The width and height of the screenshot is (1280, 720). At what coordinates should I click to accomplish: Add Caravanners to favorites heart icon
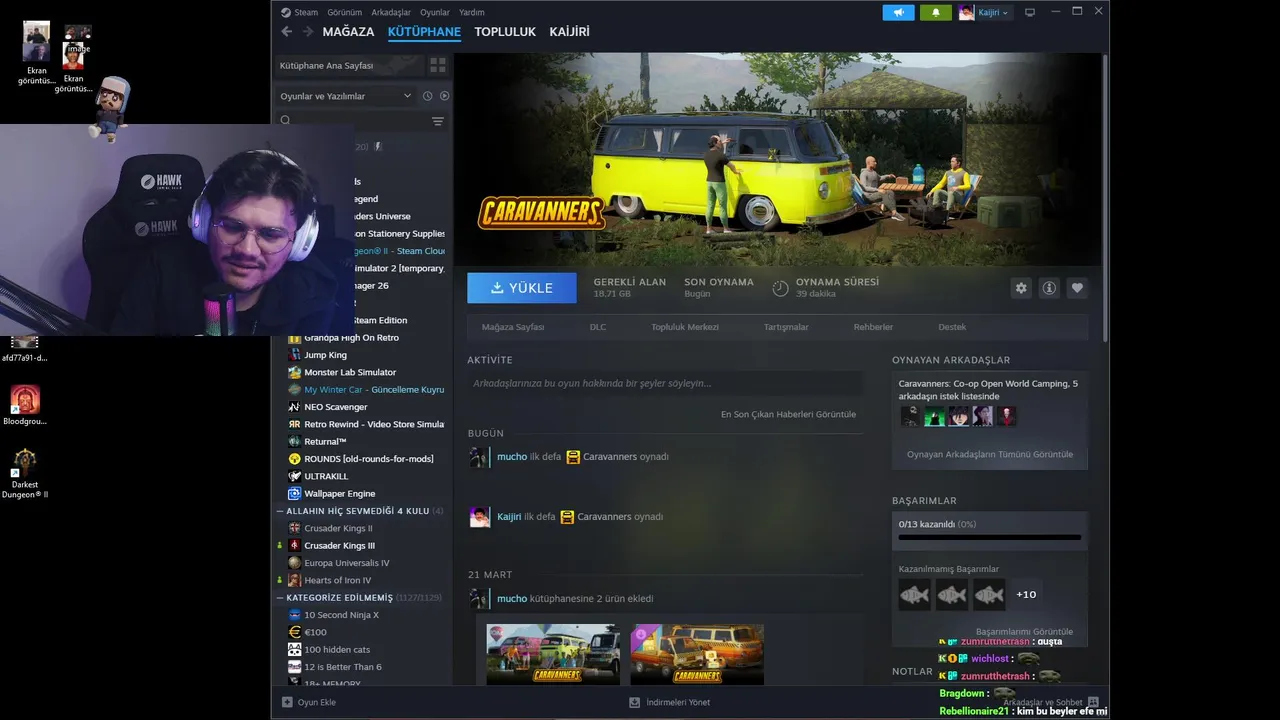click(1077, 288)
